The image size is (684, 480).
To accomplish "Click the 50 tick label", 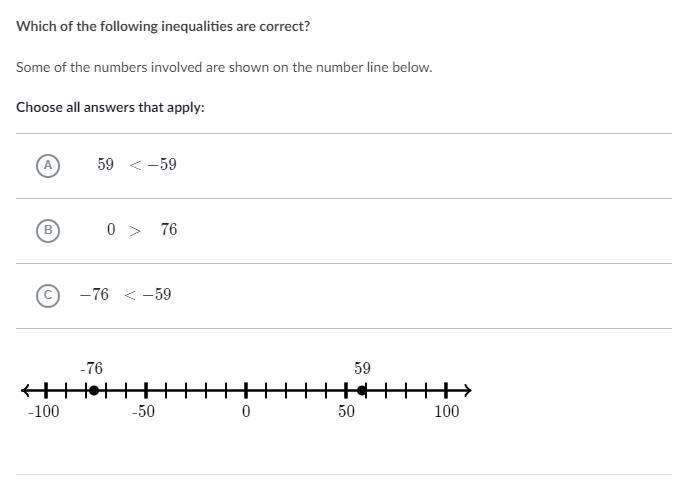I will 346,412.
